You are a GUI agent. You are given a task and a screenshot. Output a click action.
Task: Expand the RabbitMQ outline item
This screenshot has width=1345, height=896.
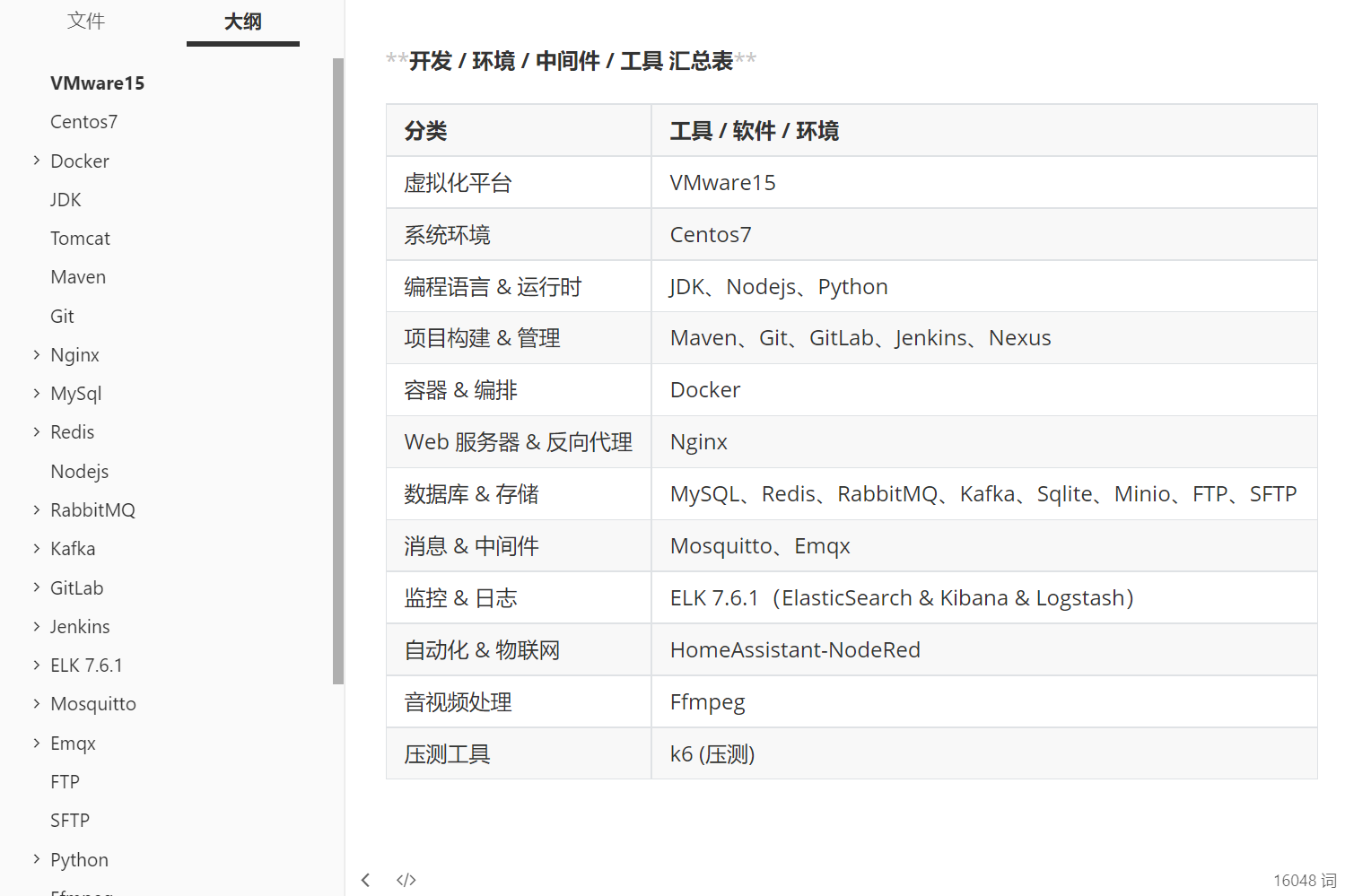pos(37,509)
